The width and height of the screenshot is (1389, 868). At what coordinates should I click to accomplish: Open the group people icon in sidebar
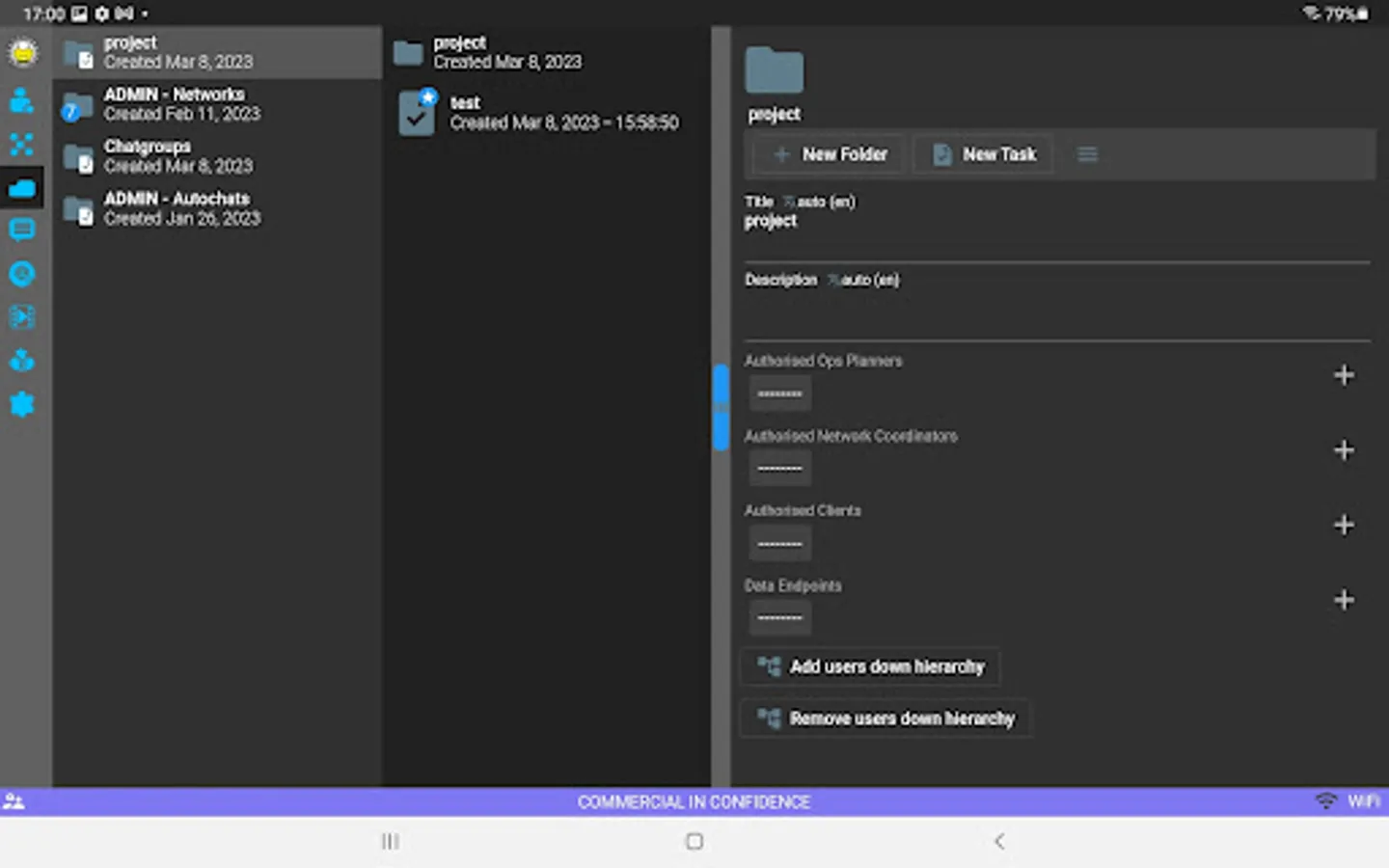(21, 361)
